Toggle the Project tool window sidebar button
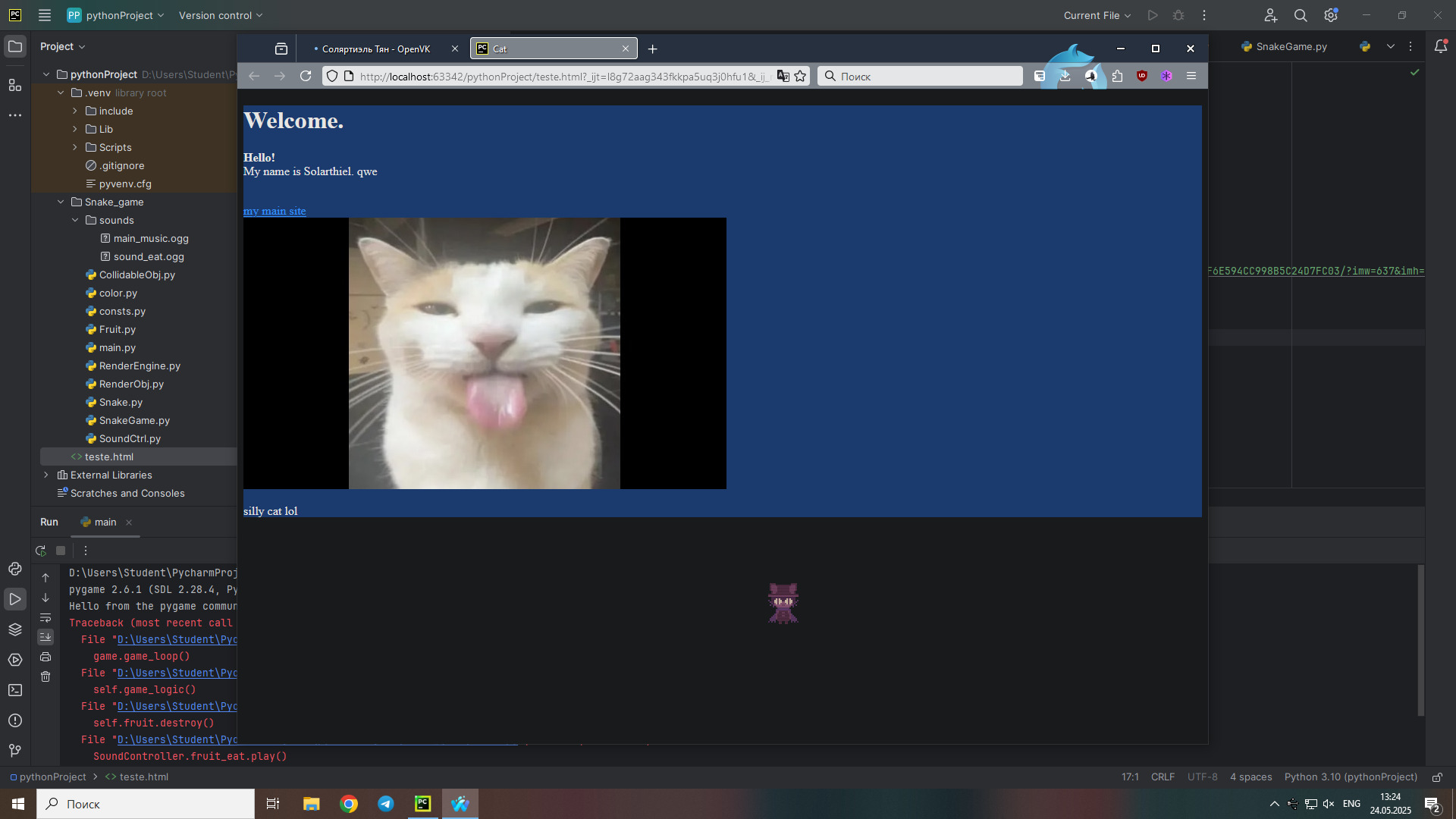This screenshot has width=1456, height=819. click(15, 46)
